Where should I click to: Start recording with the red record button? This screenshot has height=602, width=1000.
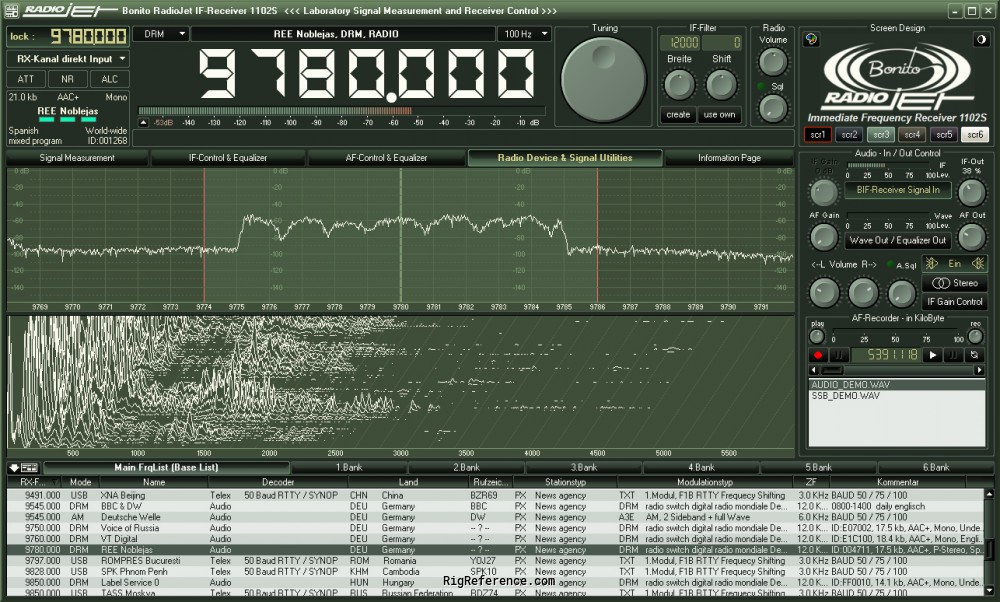[x=818, y=355]
